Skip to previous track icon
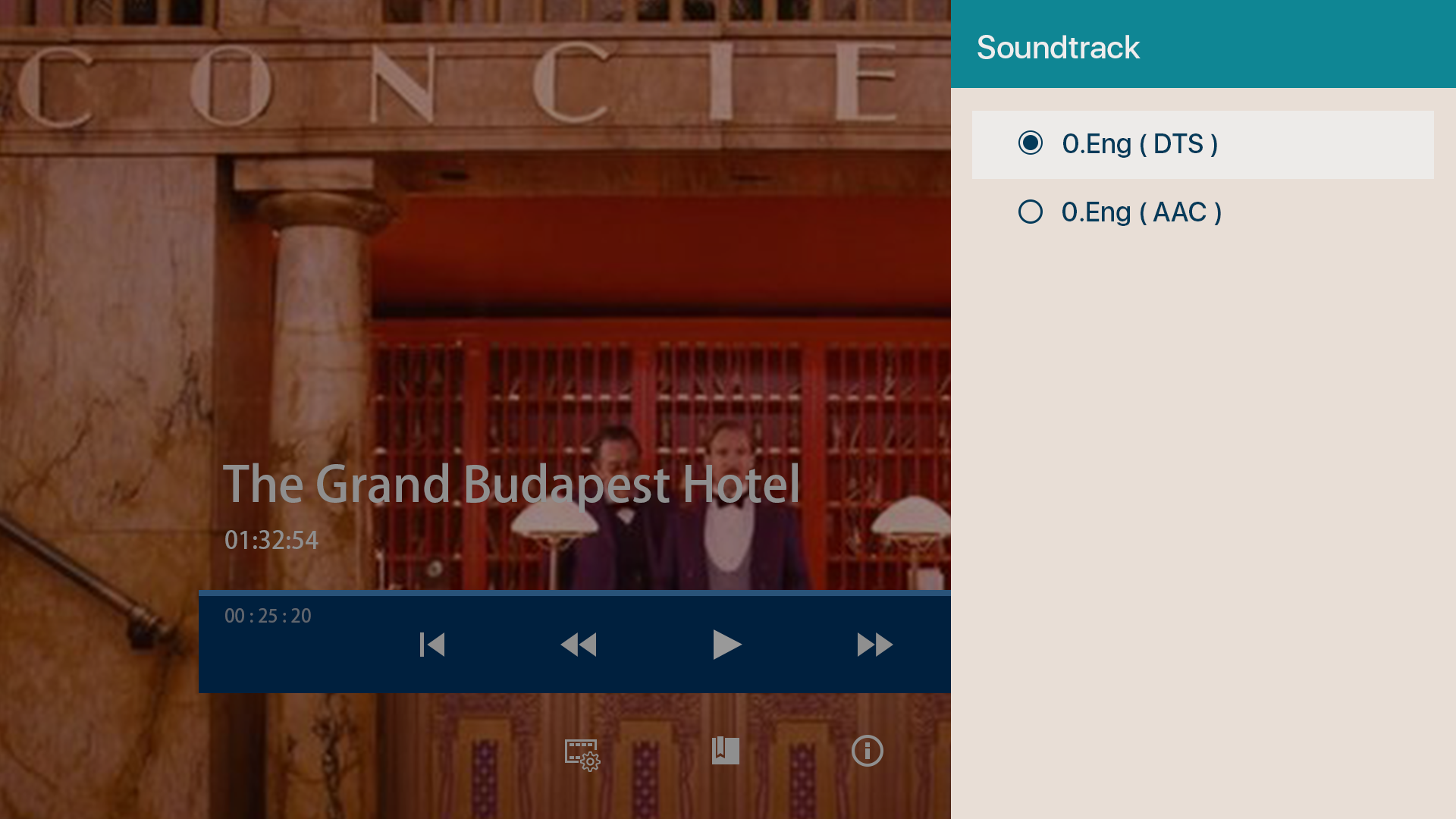This screenshot has height=819, width=1456. (432, 645)
